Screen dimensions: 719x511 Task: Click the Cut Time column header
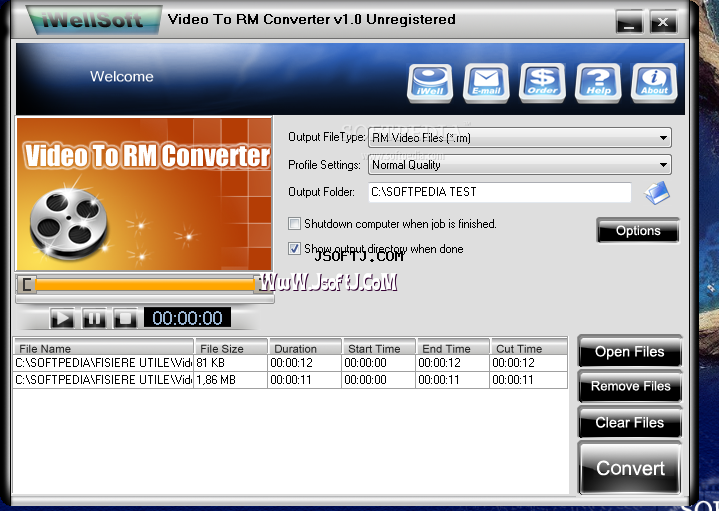click(529, 348)
